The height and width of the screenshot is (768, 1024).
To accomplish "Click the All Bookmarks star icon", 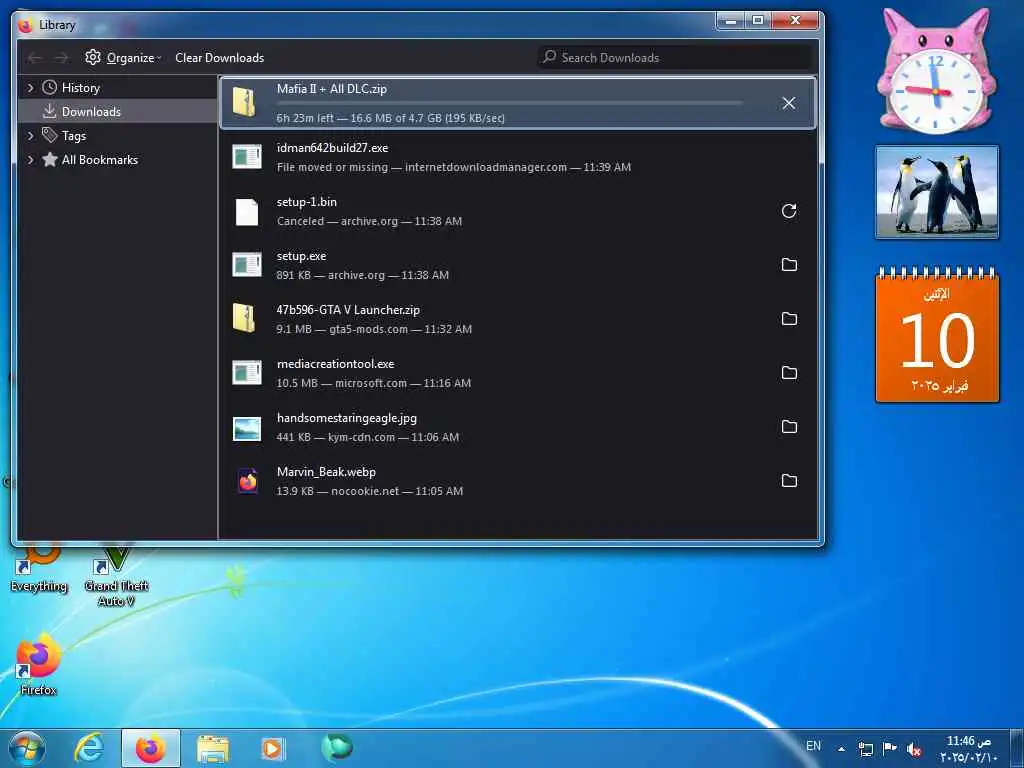I will coord(50,159).
